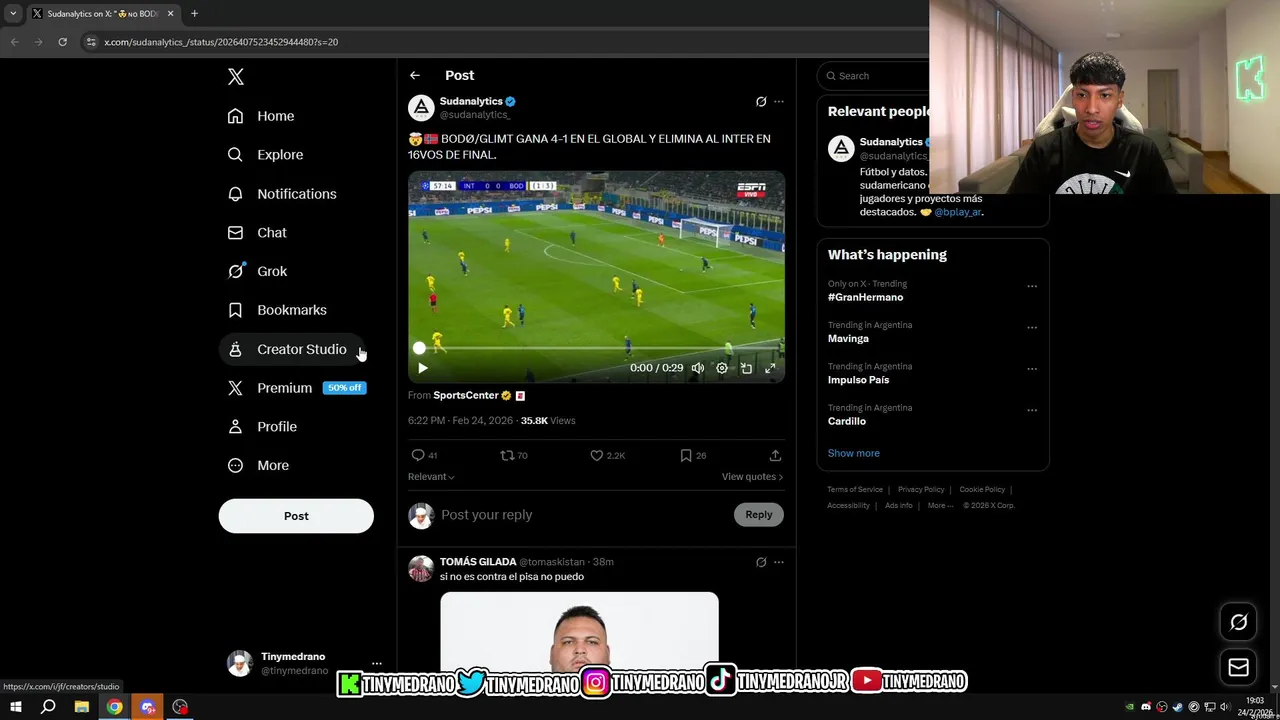Open Chat in the sidebar
Viewport: 1280px width, 720px height.
point(257,232)
